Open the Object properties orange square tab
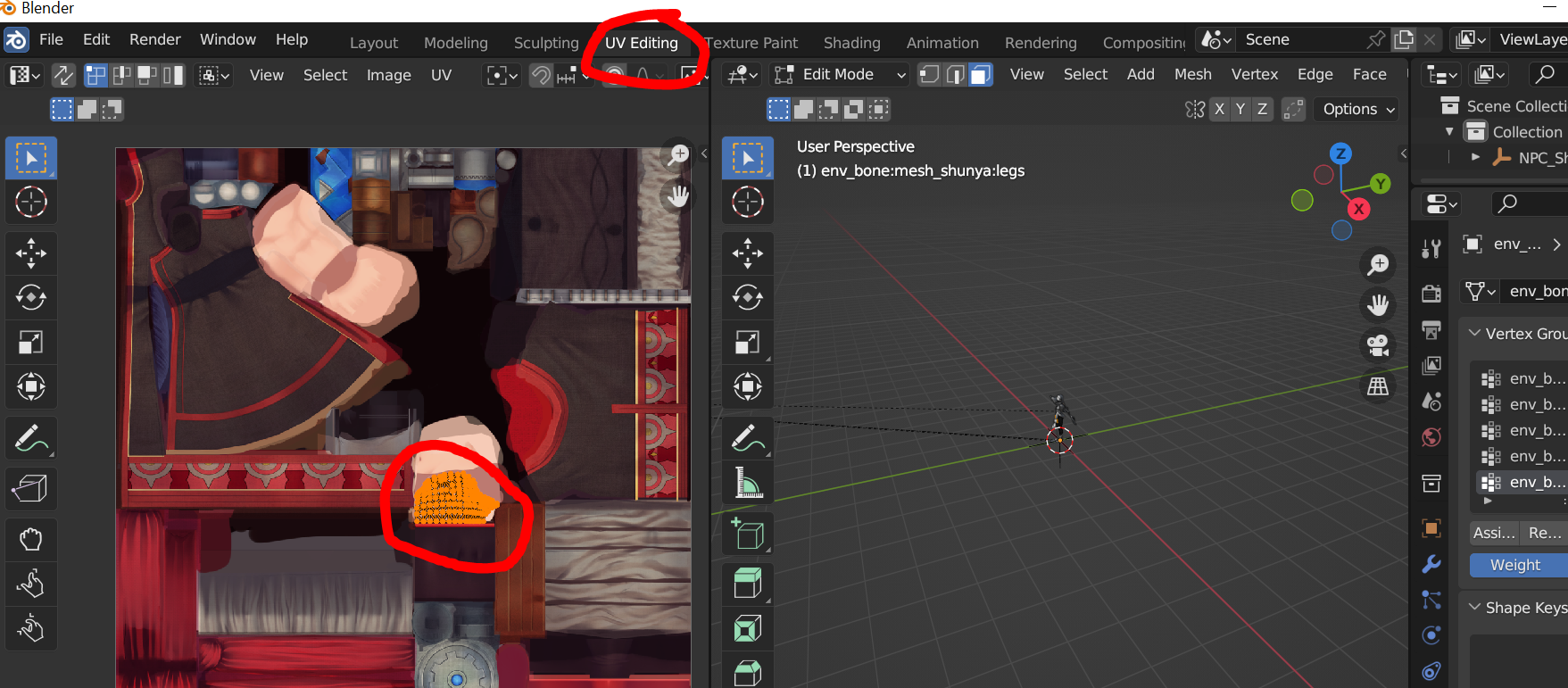 (x=1431, y=528)
